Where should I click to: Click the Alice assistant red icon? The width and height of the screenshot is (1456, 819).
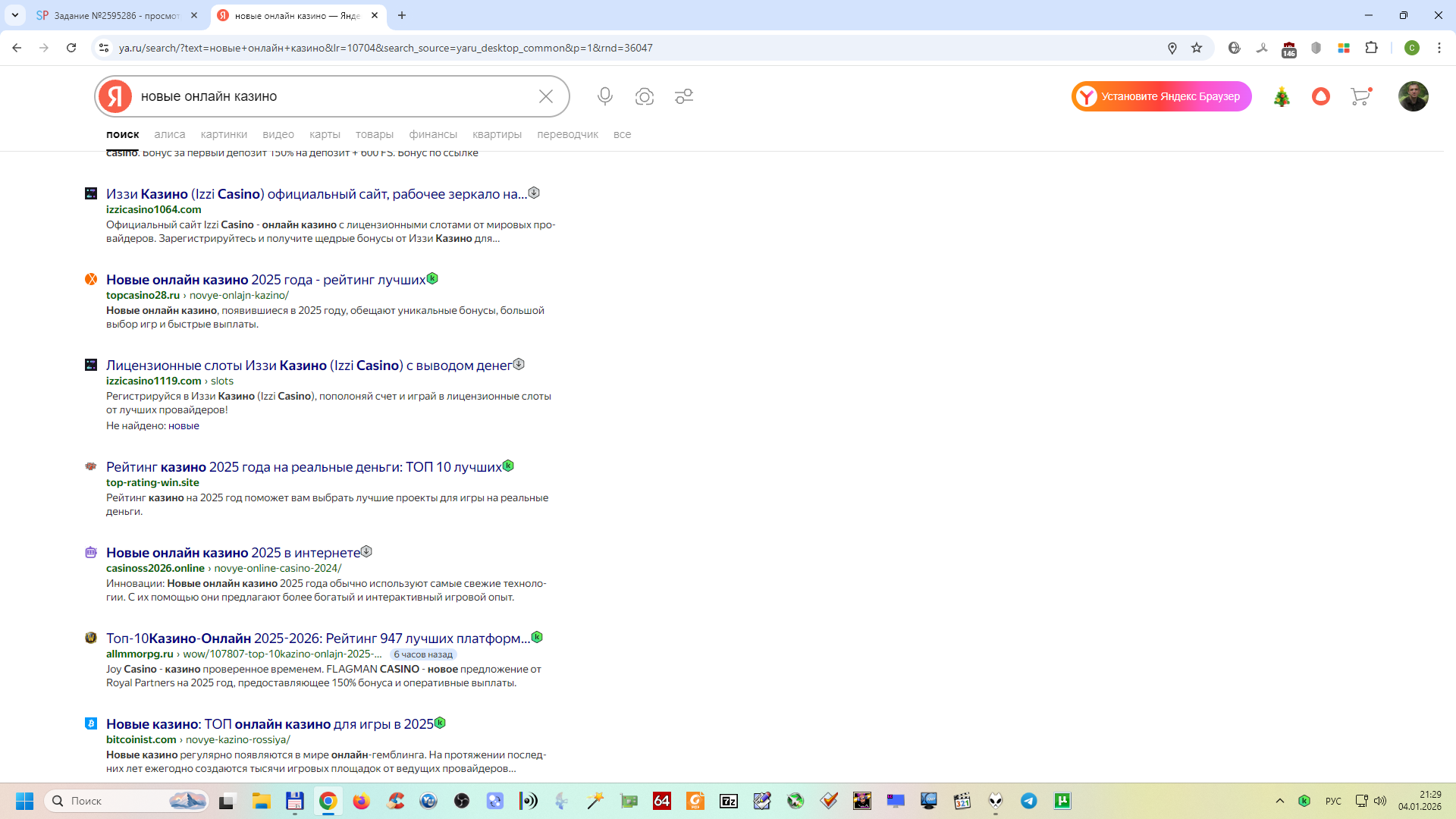1321,96
